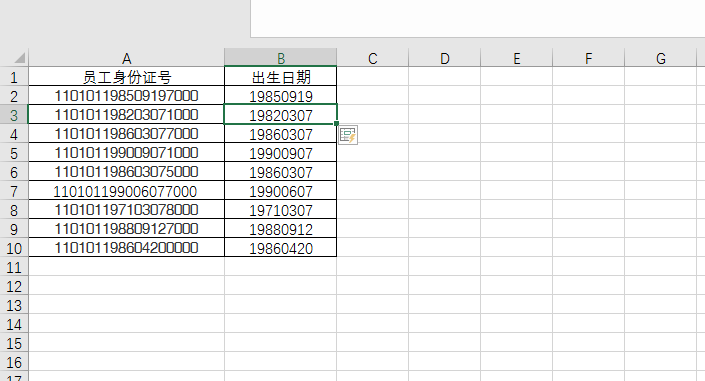Image resolution: width=705 pixels, height=381 pixels.
Task: Select column A header
Action: tap(126, 58)
